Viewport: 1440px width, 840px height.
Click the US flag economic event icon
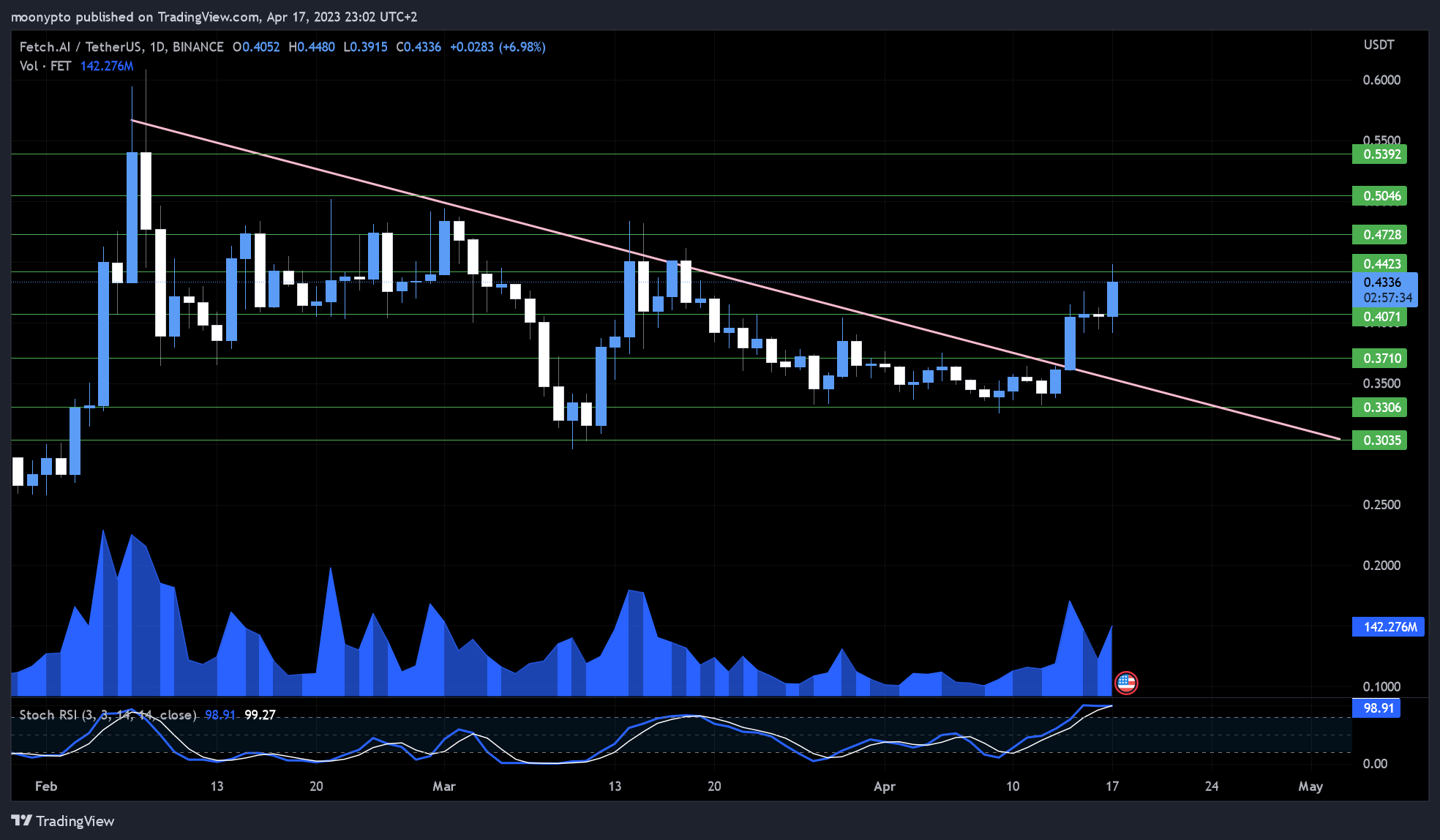pos(1126,683)
